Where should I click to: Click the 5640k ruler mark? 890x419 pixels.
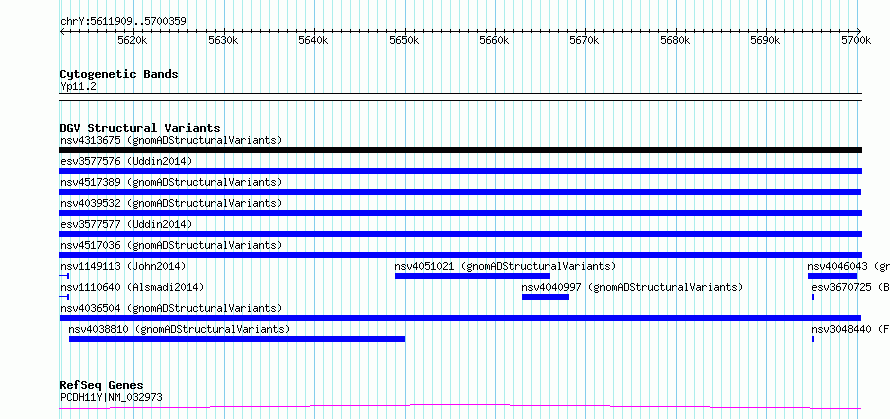click(312, 40)
